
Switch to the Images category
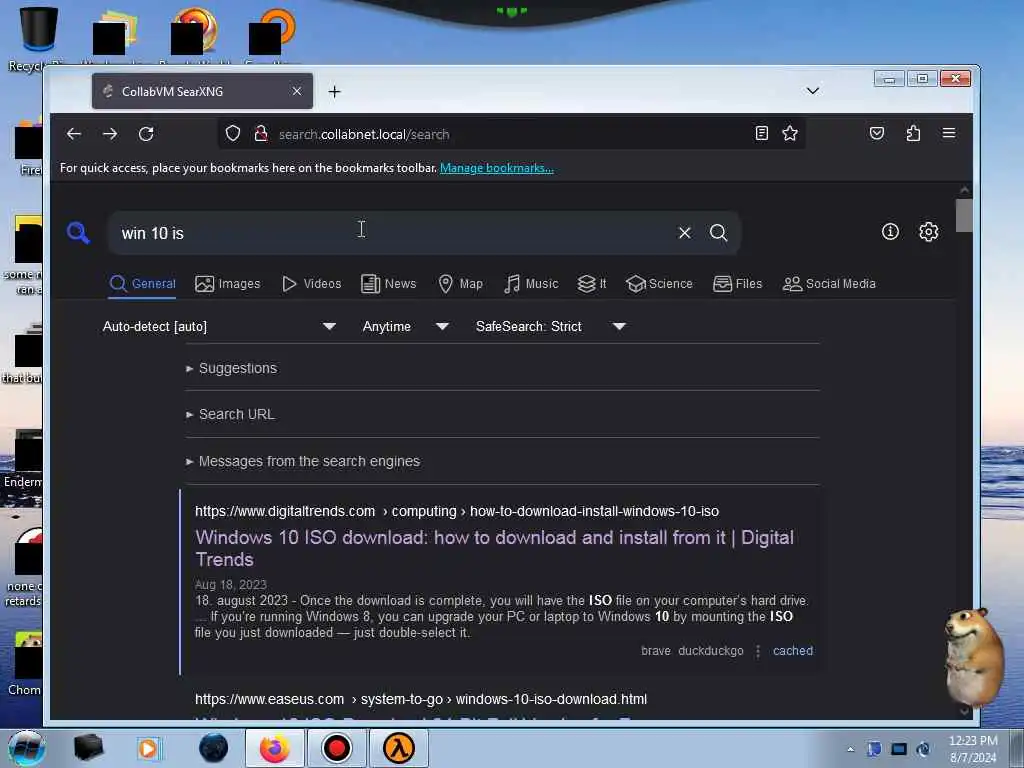(227, 283)
